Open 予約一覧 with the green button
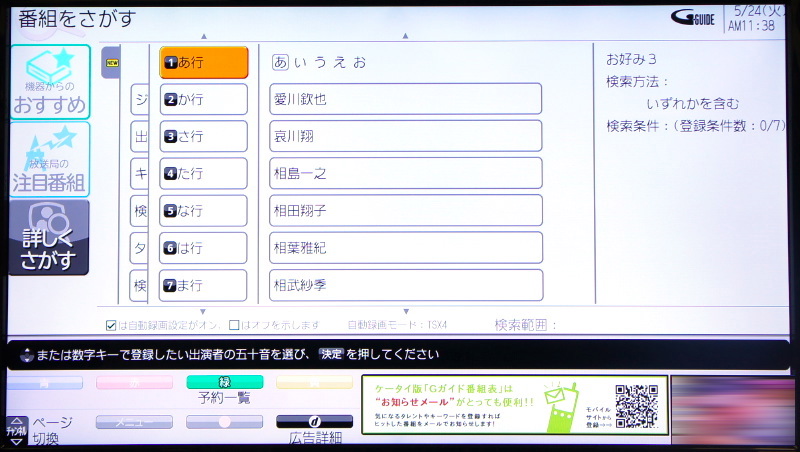This screenshot has height=452, width=800. point(225,382)
